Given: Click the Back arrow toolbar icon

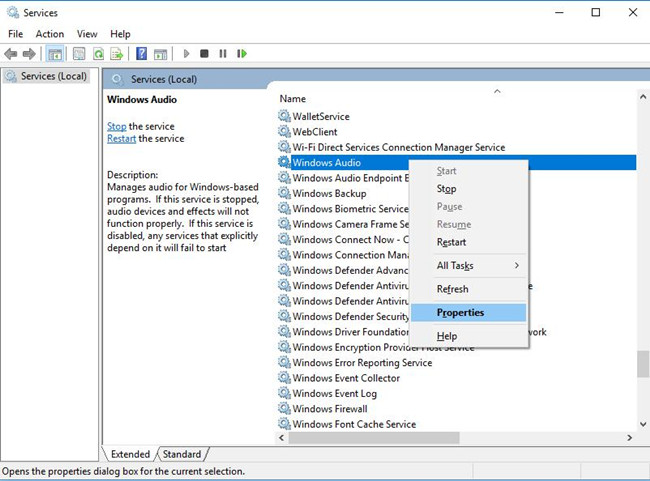Looking at the screenshot, I should 10,53.
